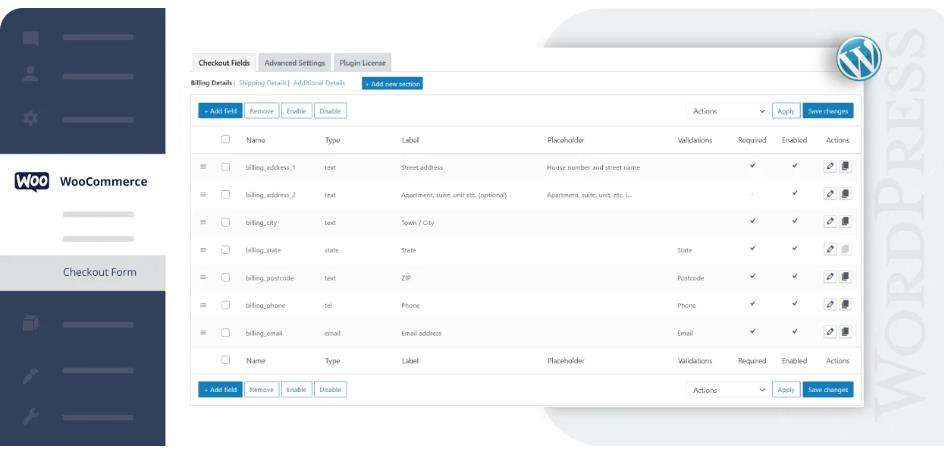The image size is (944, 462).
Task: Duplicate the billing_city field
Action: [x=845, y=222]
